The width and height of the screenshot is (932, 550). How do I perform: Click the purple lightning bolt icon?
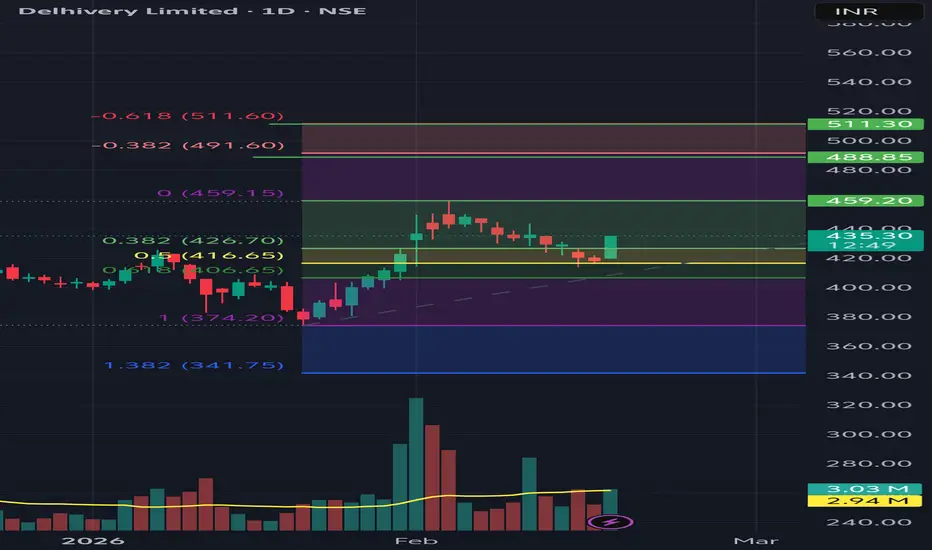tap(610, 522)
